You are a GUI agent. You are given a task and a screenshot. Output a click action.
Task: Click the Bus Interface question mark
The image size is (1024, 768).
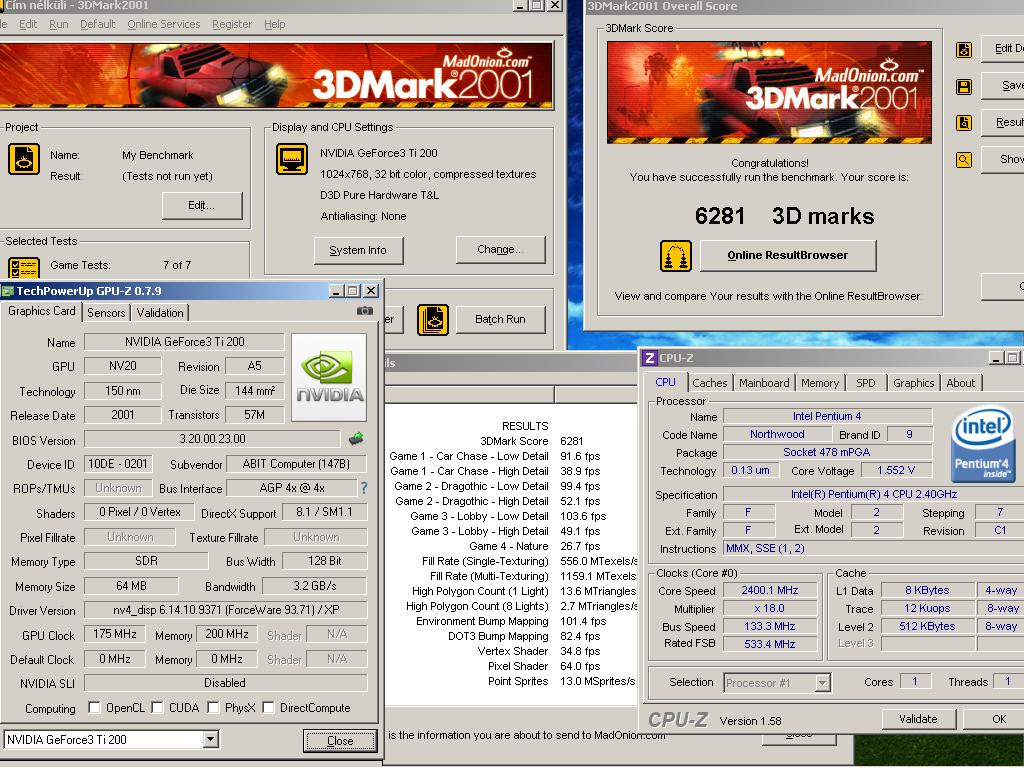[364, 488]
